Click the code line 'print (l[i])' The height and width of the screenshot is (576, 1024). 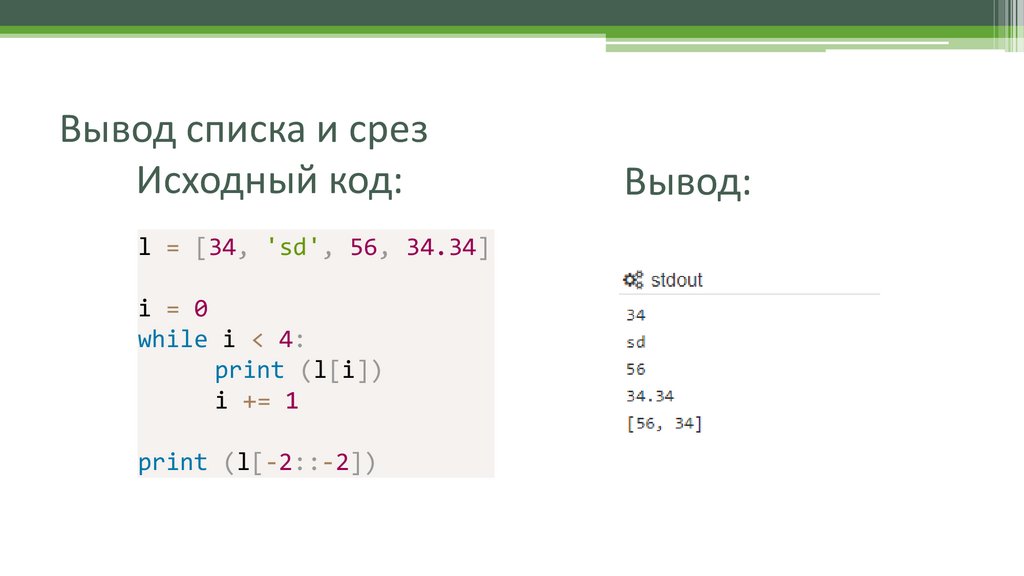(298, 370)
